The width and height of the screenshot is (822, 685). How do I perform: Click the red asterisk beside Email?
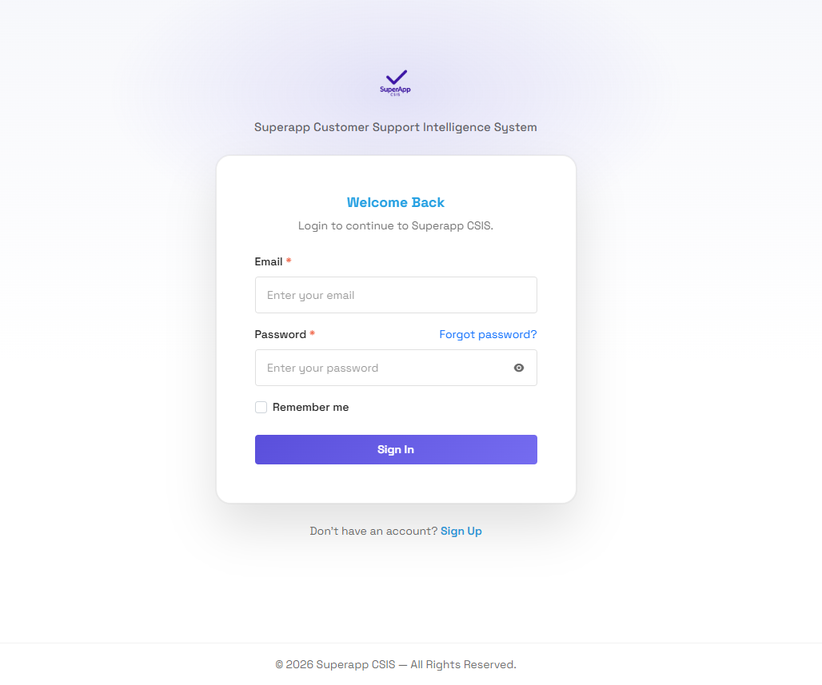[289, 261]
